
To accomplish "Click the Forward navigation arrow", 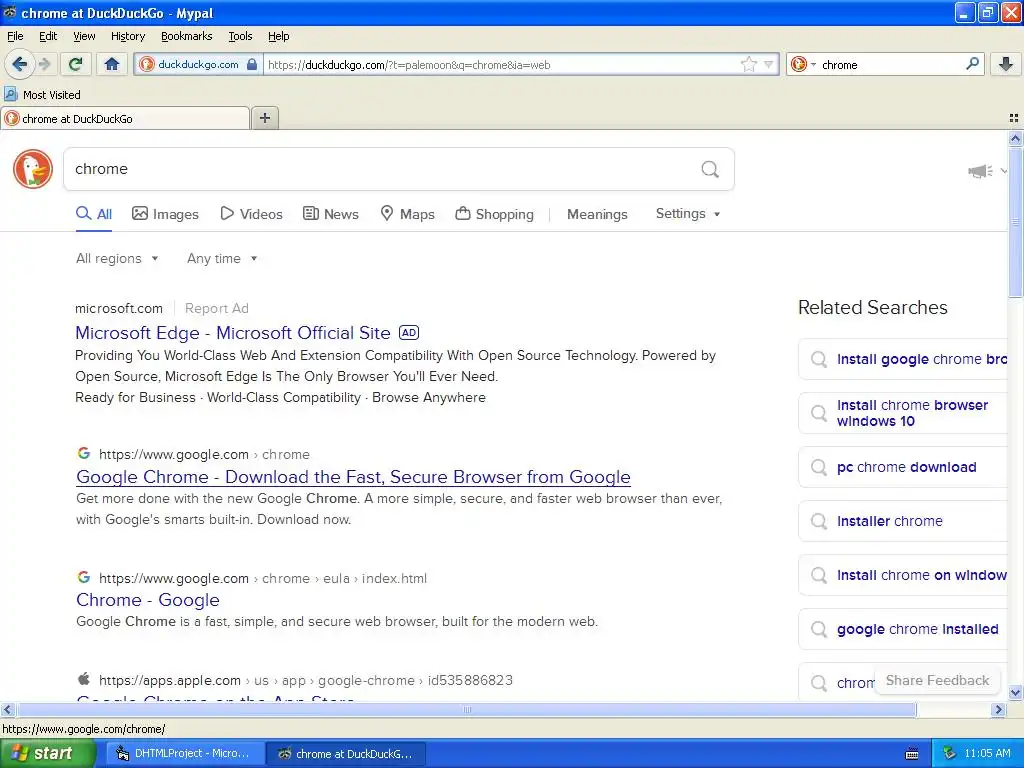I will coord(45,64).
